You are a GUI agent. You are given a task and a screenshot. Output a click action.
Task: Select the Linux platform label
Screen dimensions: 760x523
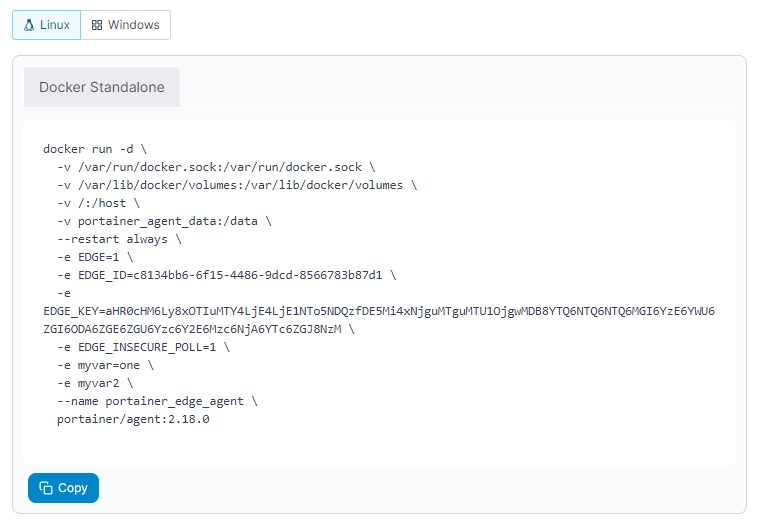[55, 25]
